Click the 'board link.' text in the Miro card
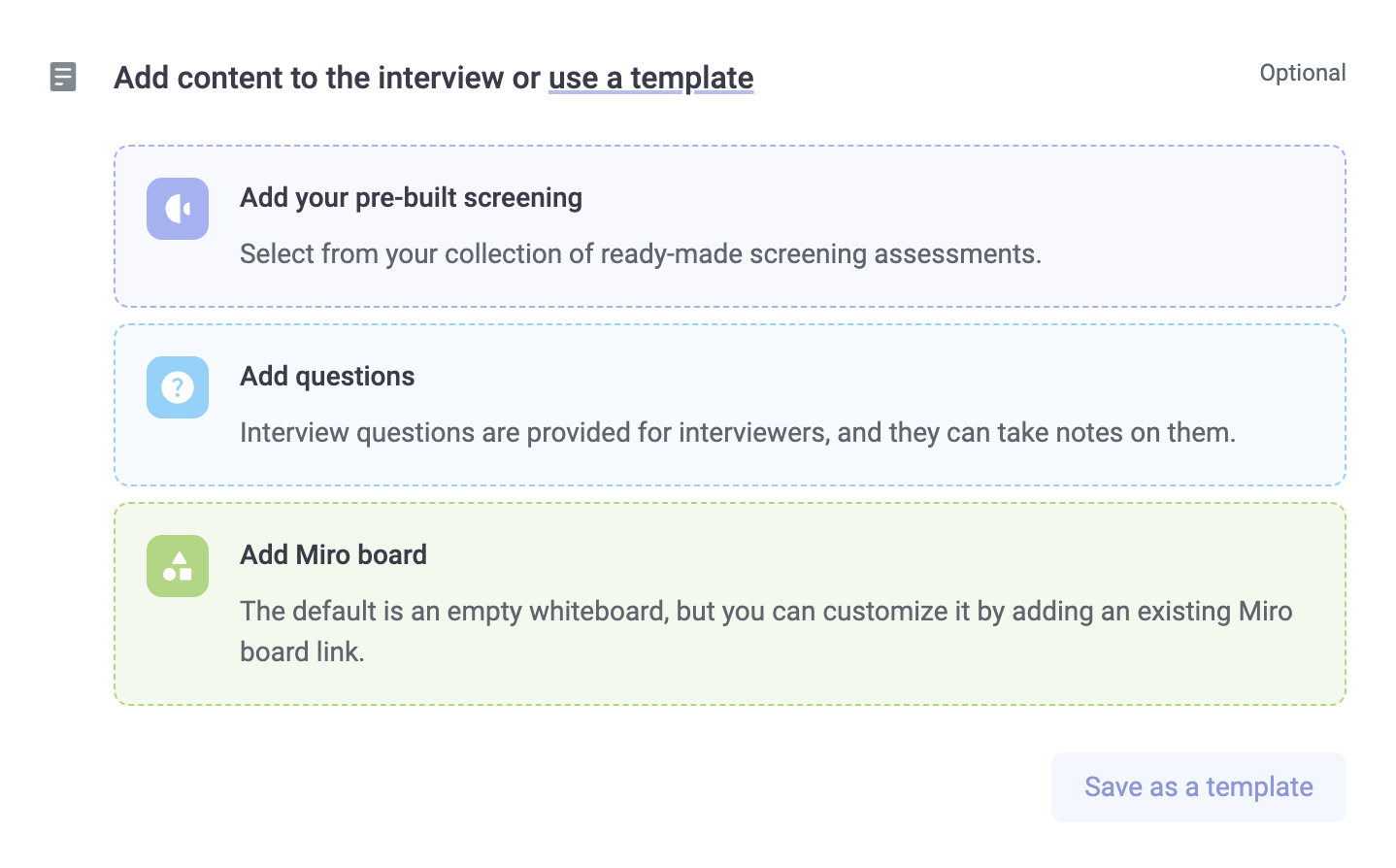The height and width of the screenshot is (868, 1396). (302, 652)
